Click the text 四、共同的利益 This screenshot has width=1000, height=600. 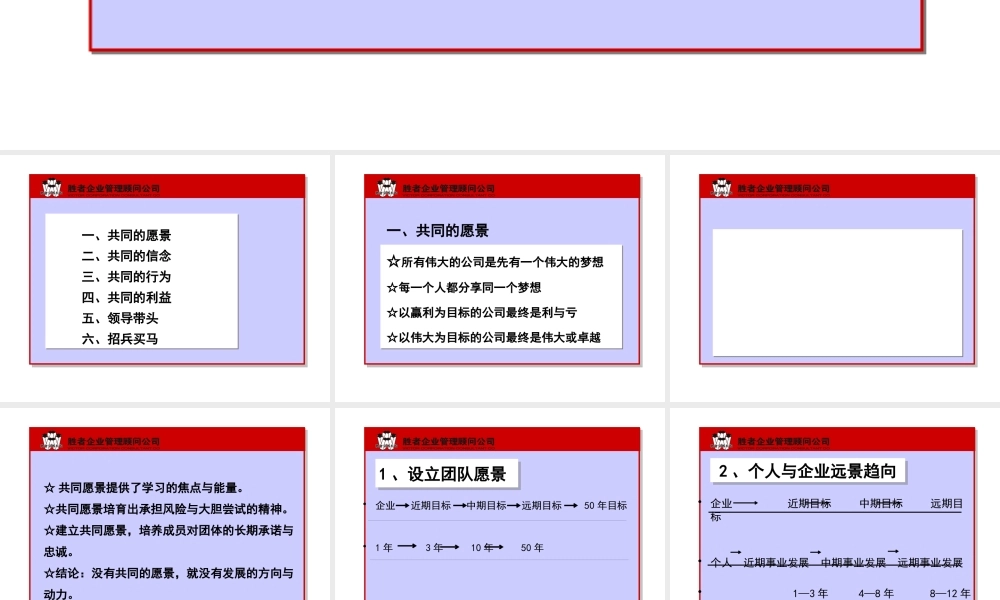126,297
